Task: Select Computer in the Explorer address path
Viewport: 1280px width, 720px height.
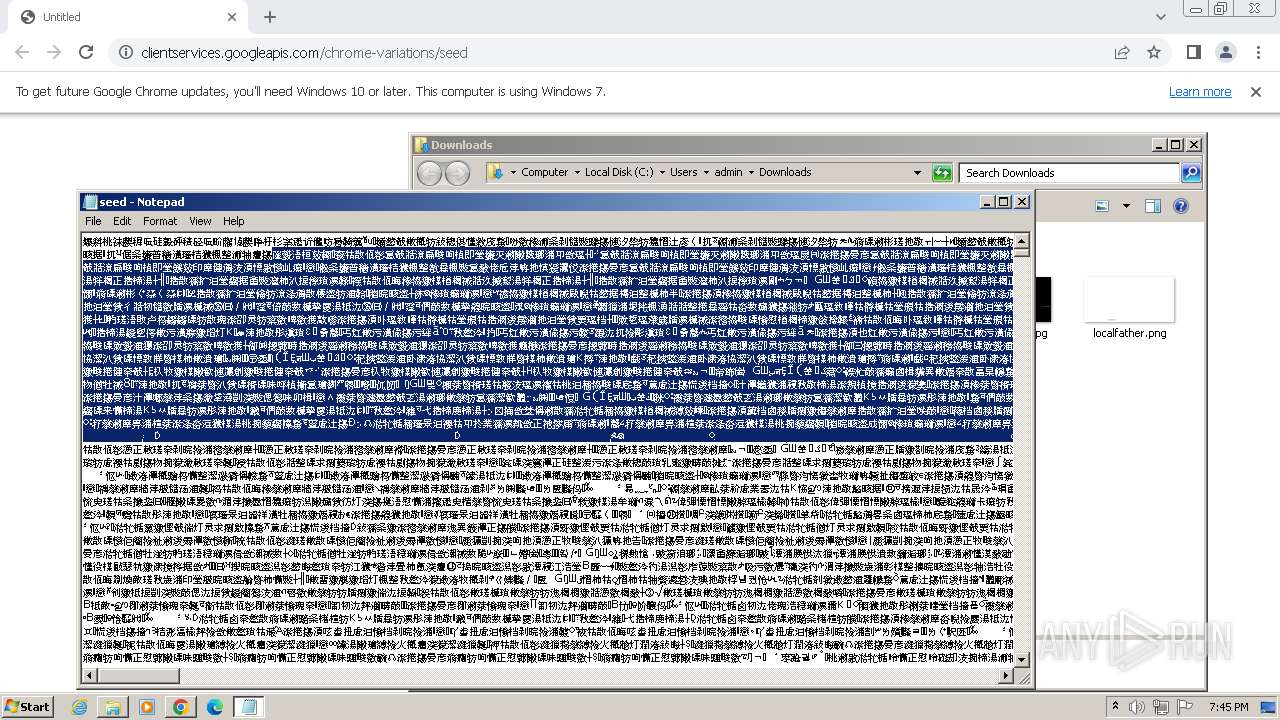Action: tap(544, 172)
